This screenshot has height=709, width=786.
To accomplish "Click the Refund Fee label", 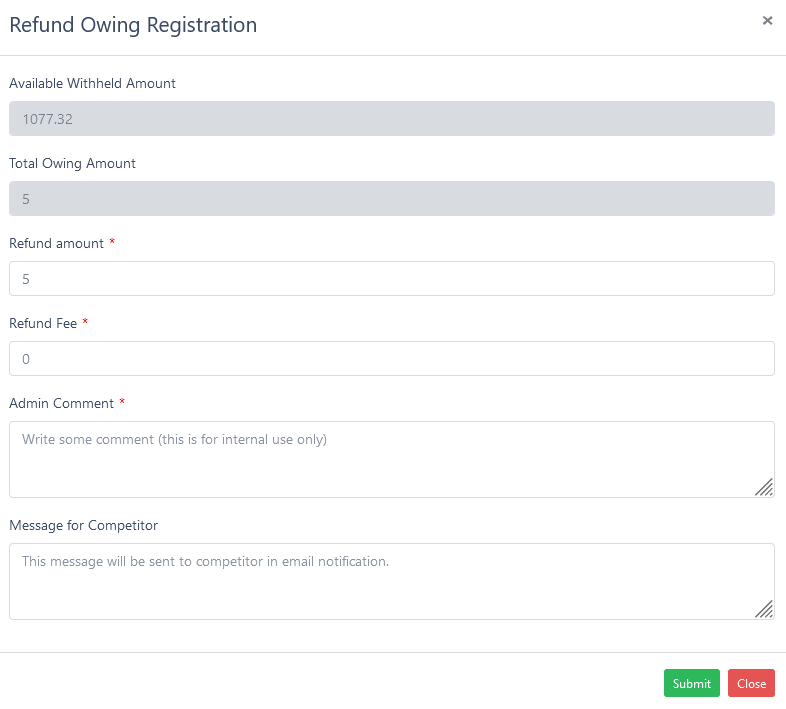I will pyautogui.click(x=43, y=323).
